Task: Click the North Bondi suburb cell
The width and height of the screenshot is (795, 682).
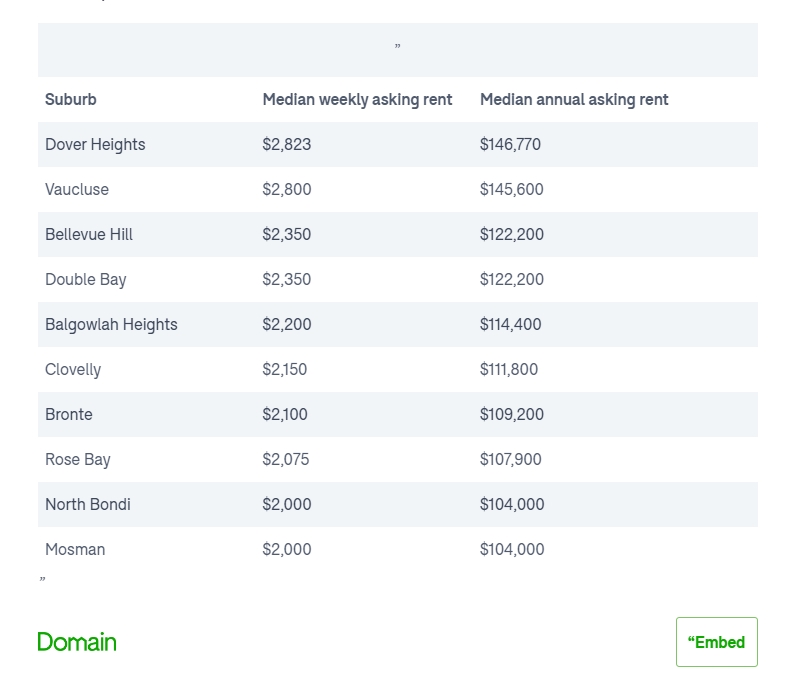Action: click(88, 505)
